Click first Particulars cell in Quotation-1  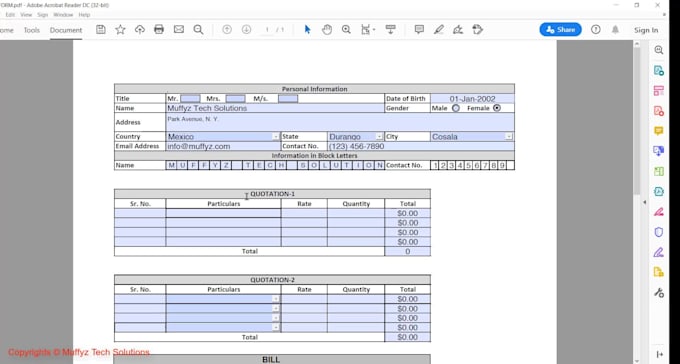pyautogui.click(x=223, y=213)
